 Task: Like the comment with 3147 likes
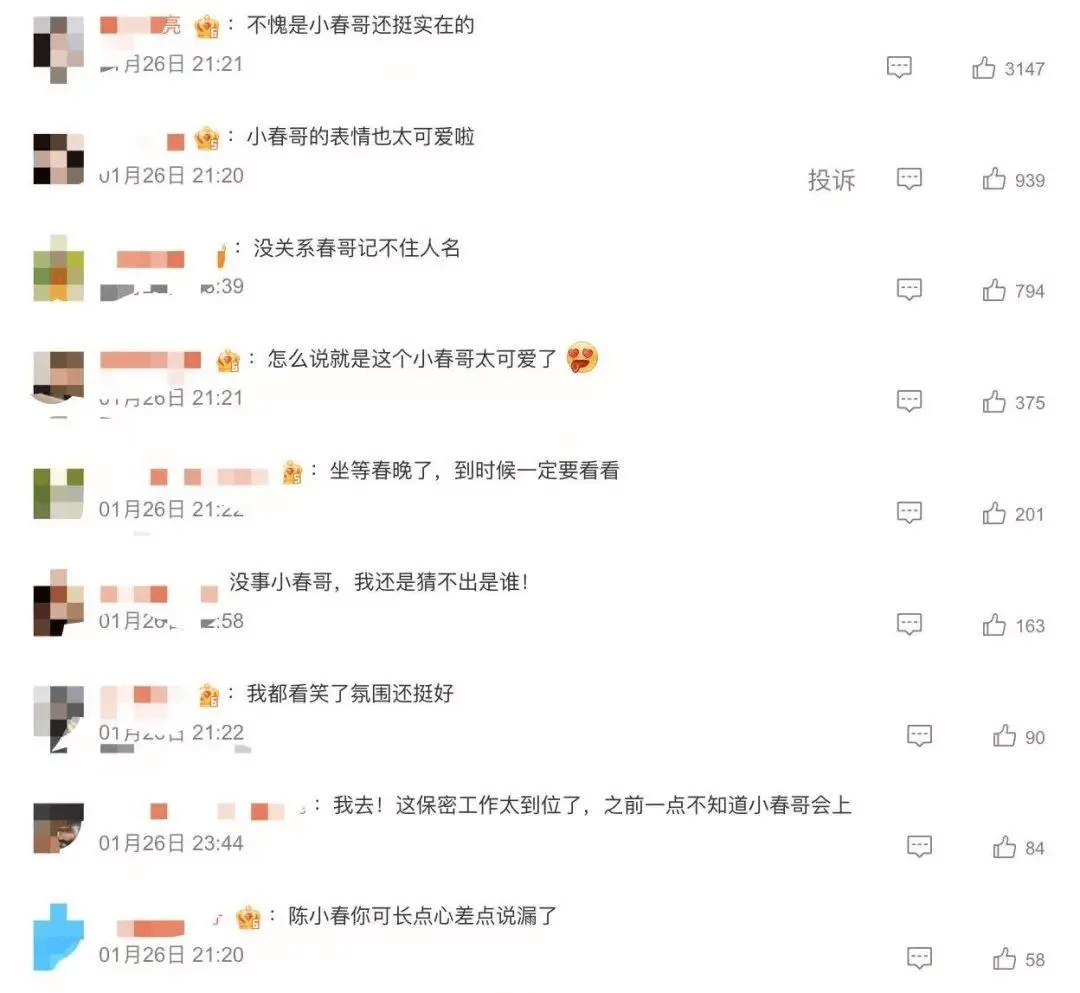pos(984,68)
